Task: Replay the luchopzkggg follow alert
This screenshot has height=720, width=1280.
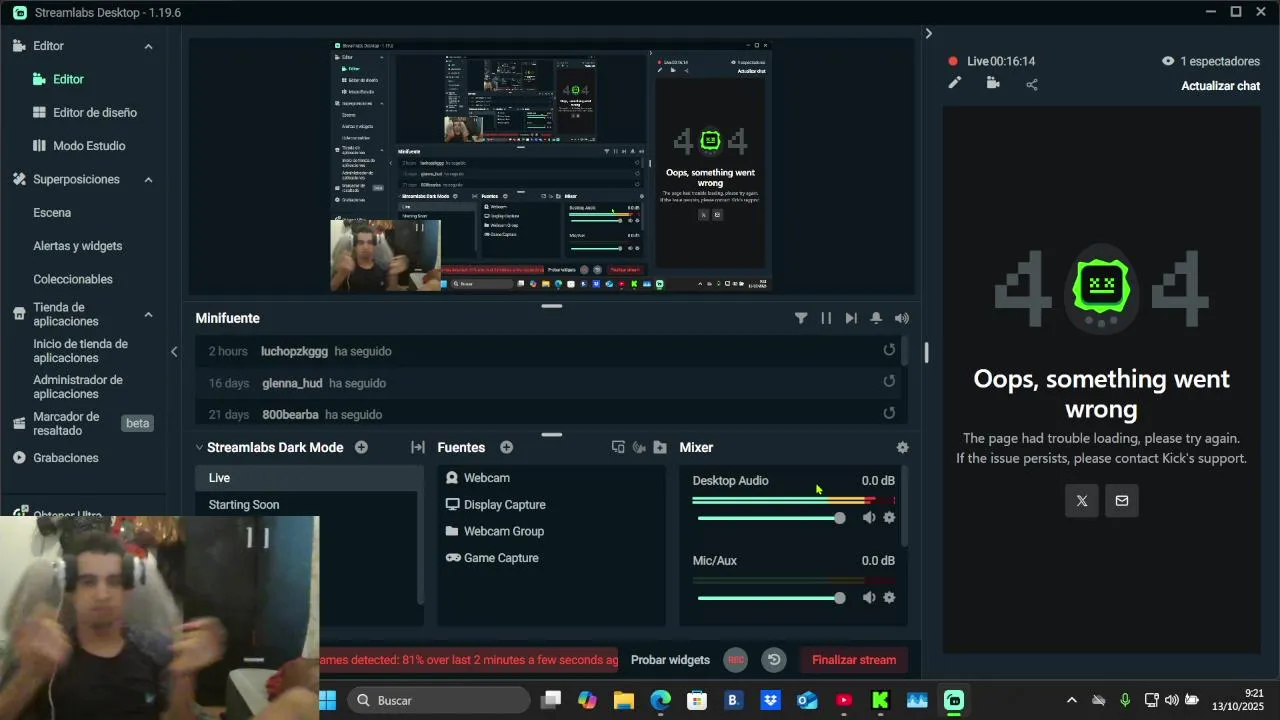Action: click(889, 350)
